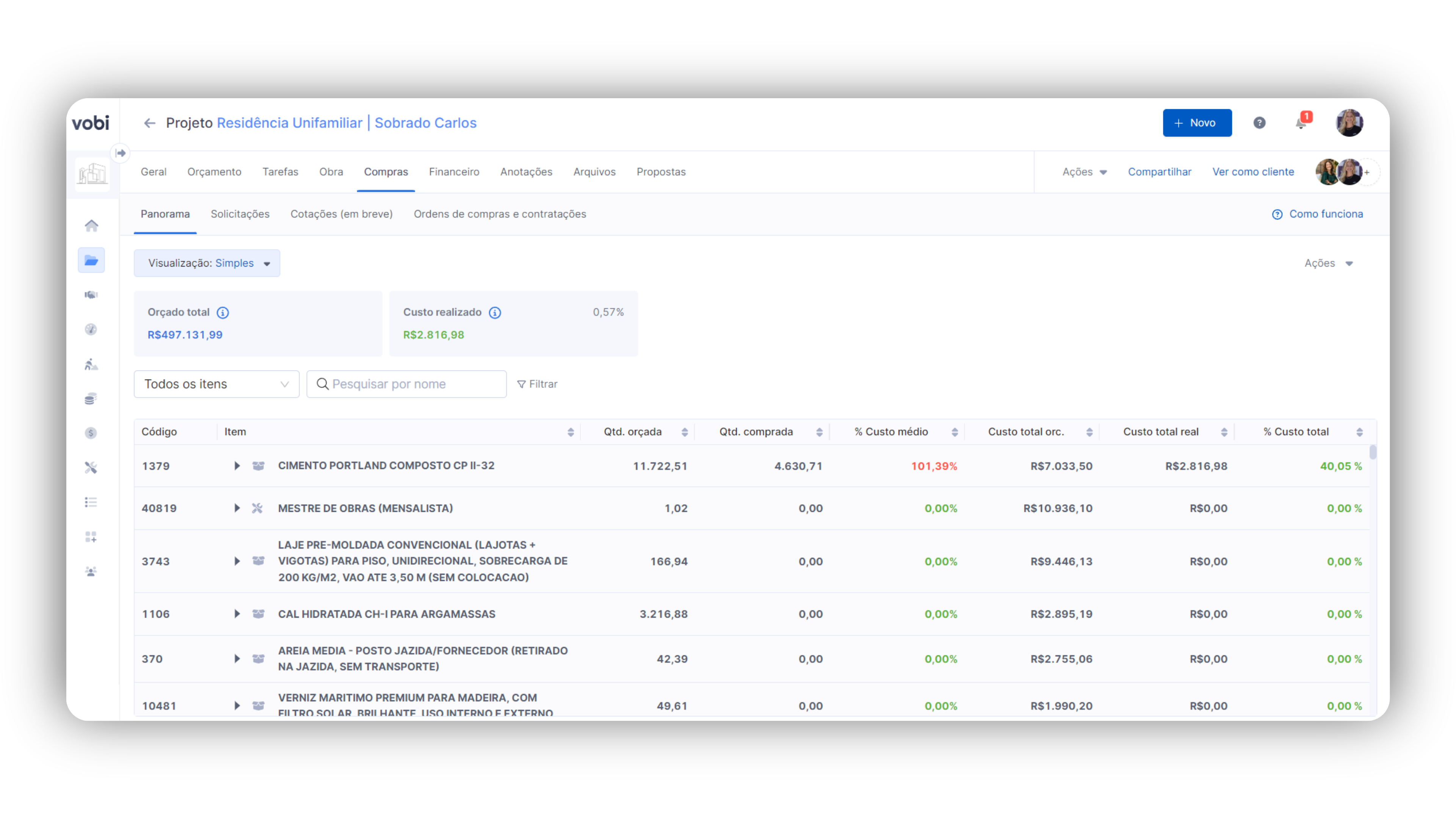Image resolution: width=1456 pixels, height=819 pixels.
Task: Open the Solicitações sub-tab
Action: [240, 214]
